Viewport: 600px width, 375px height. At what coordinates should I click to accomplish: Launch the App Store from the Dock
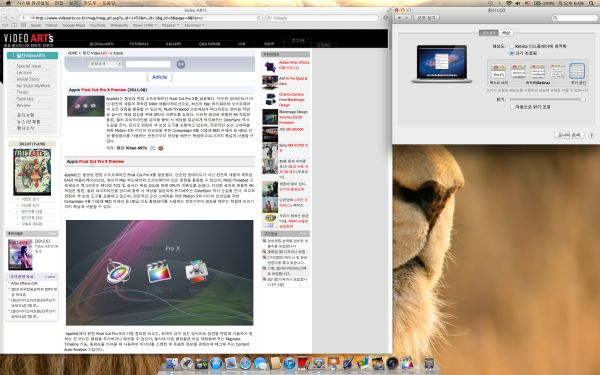click(216, 363)
